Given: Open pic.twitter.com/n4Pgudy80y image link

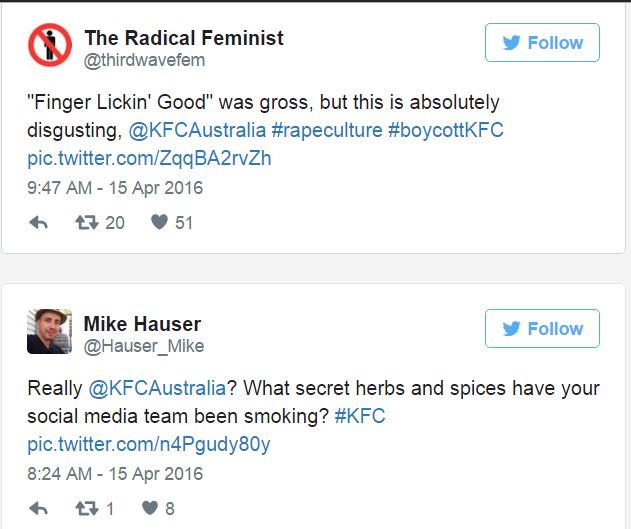Looking at the screenshot, I should coord(149,444).
